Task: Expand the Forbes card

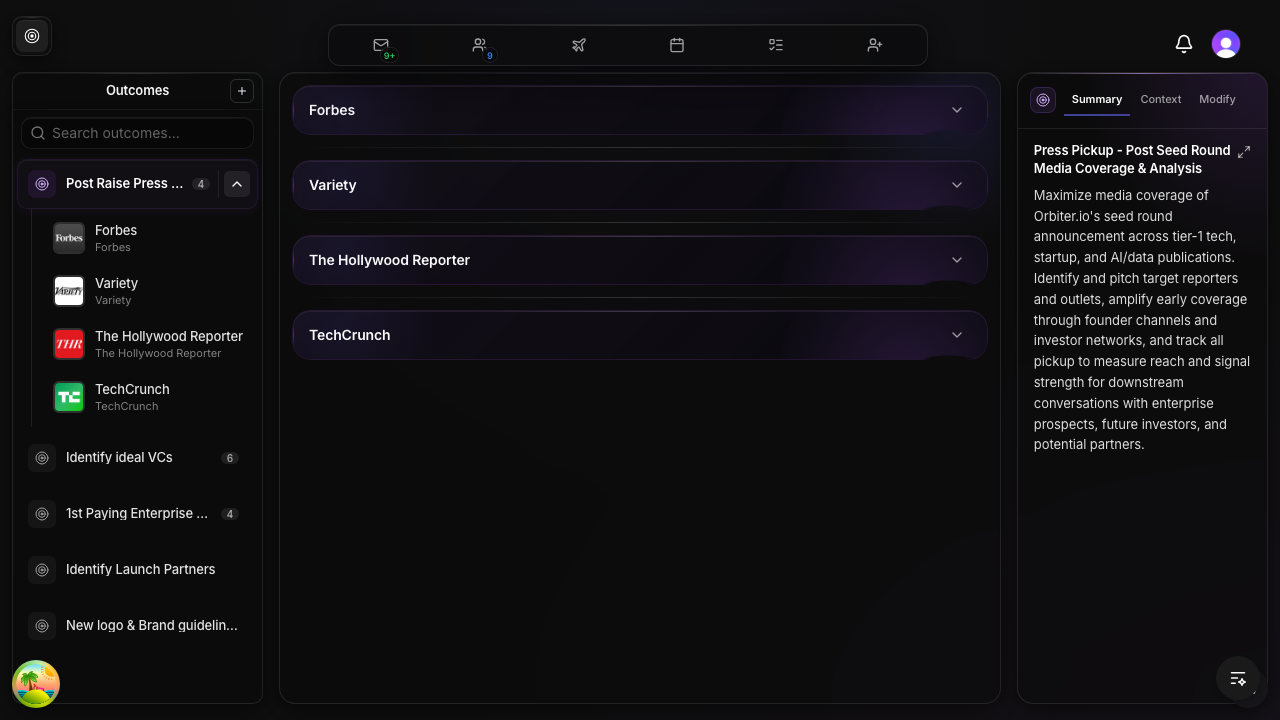Action: (956, 110)
